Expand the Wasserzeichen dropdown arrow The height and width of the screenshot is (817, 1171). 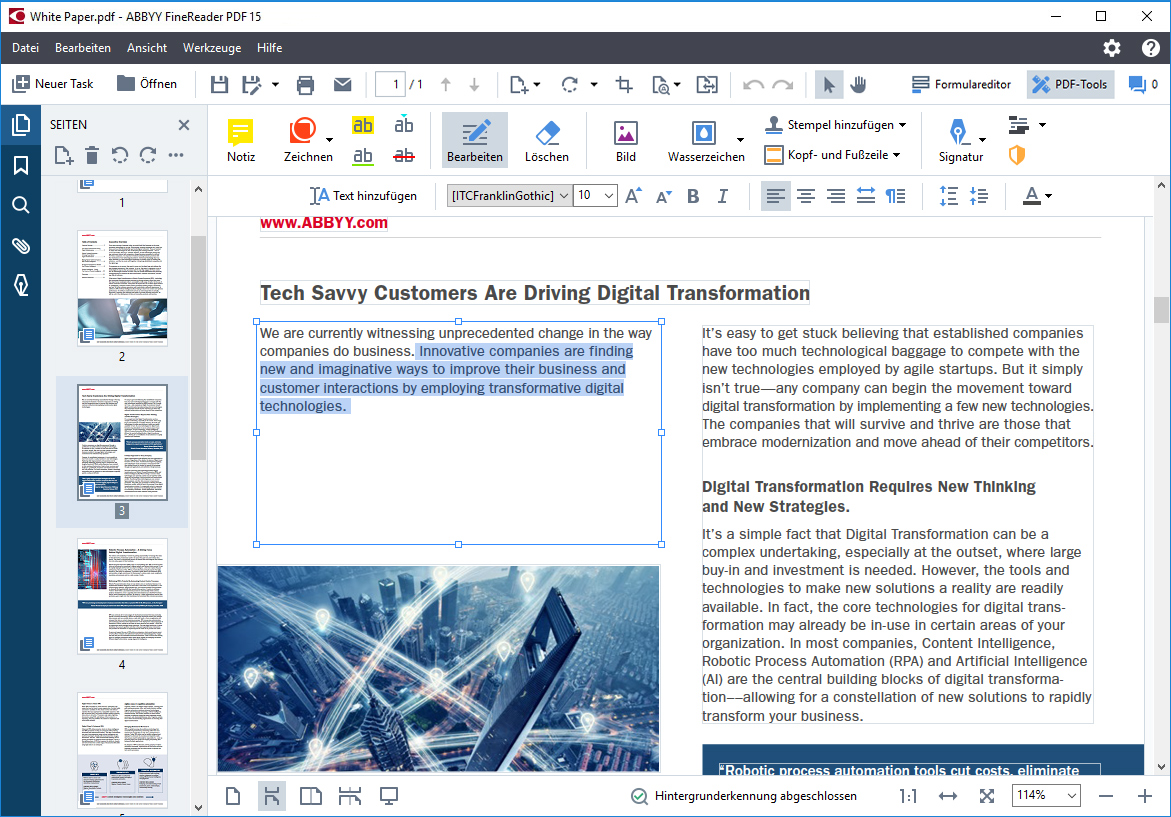pyautogui.click(x=740, y=140)
